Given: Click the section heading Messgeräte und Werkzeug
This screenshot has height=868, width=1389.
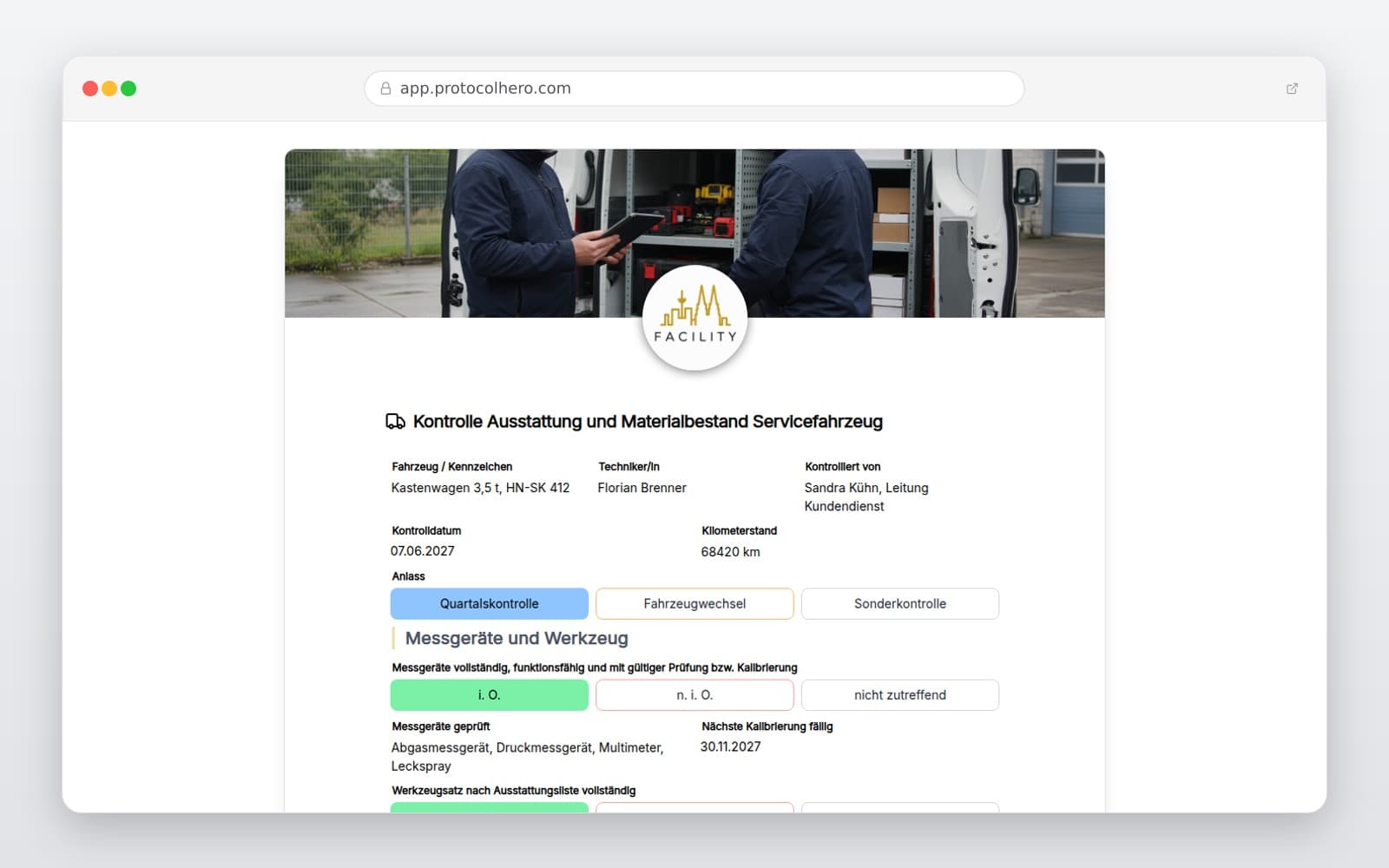Looking at the screenshot, I should (x=517, y=639).
